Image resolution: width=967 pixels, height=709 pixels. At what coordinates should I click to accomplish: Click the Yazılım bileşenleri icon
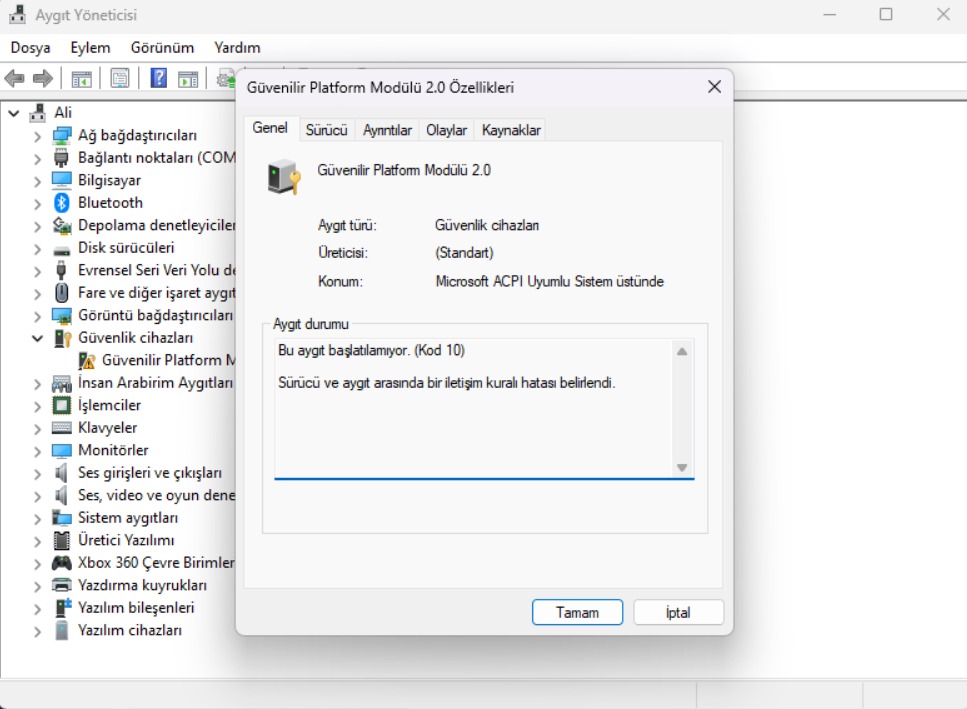[x=62, y=607]
